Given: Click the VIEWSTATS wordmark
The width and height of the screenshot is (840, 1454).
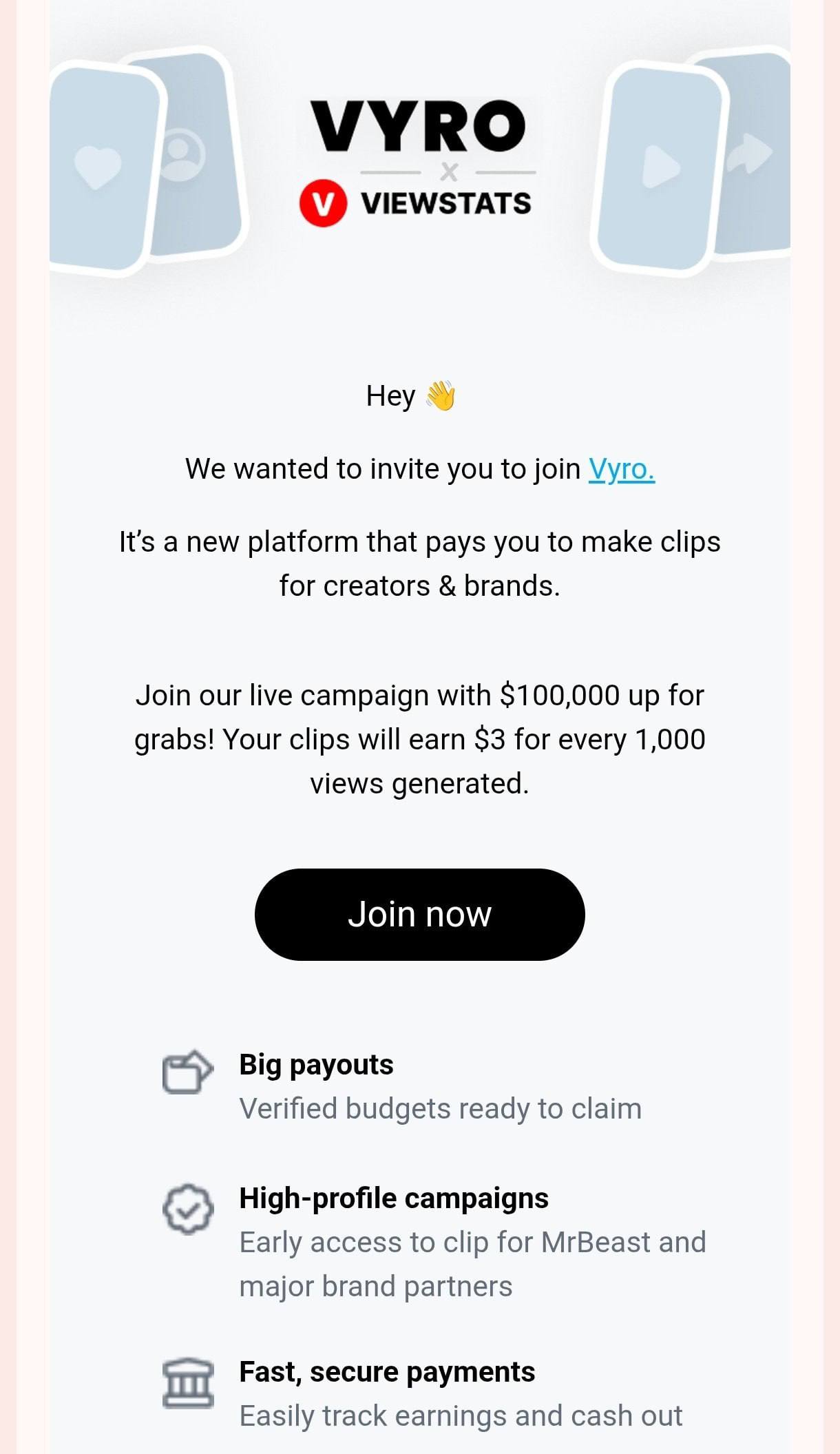Looking at the screenshot, I should pyautogui.click(x=446, y=204).
